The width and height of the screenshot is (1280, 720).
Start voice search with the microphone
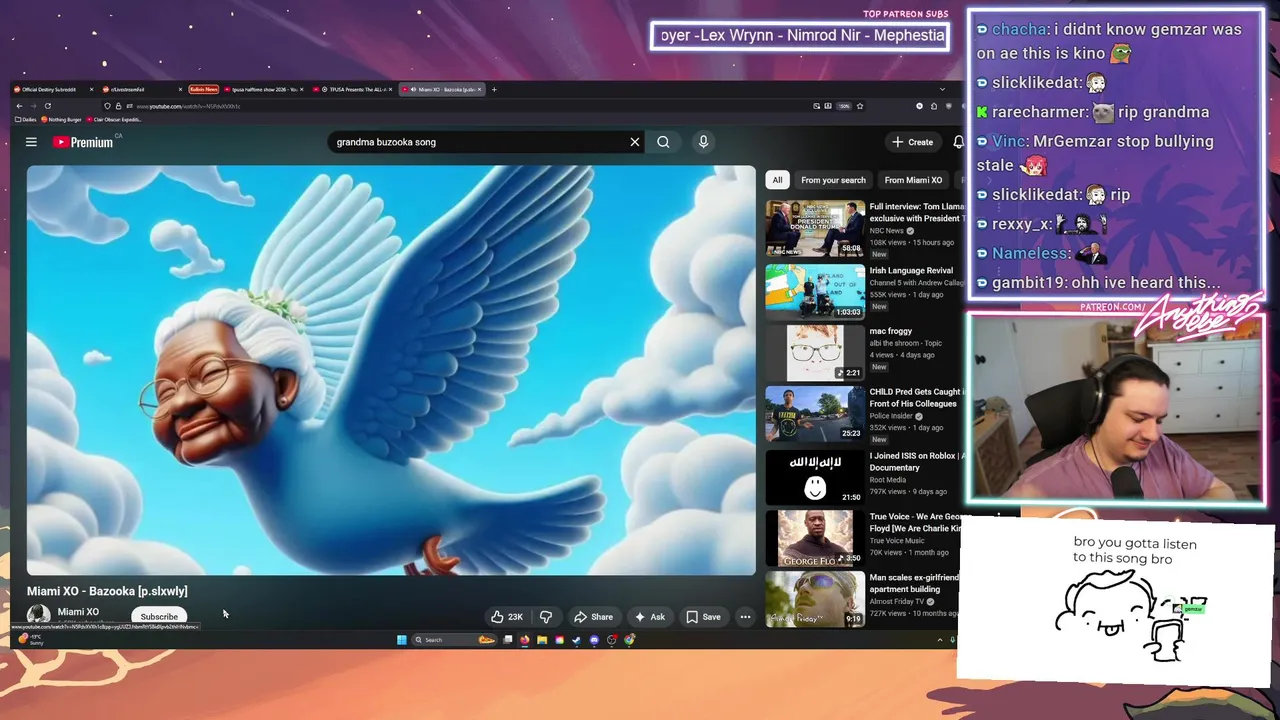coord(703,142)
